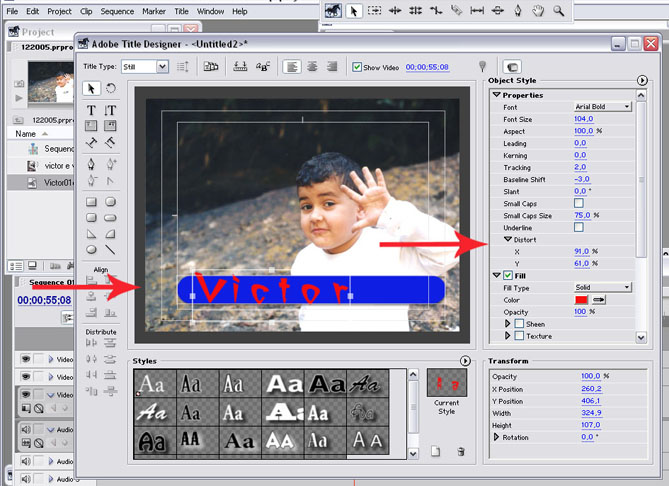
Task: Open the Font dropdown showing Arial Bold
Action: click(x=603, y=107)
